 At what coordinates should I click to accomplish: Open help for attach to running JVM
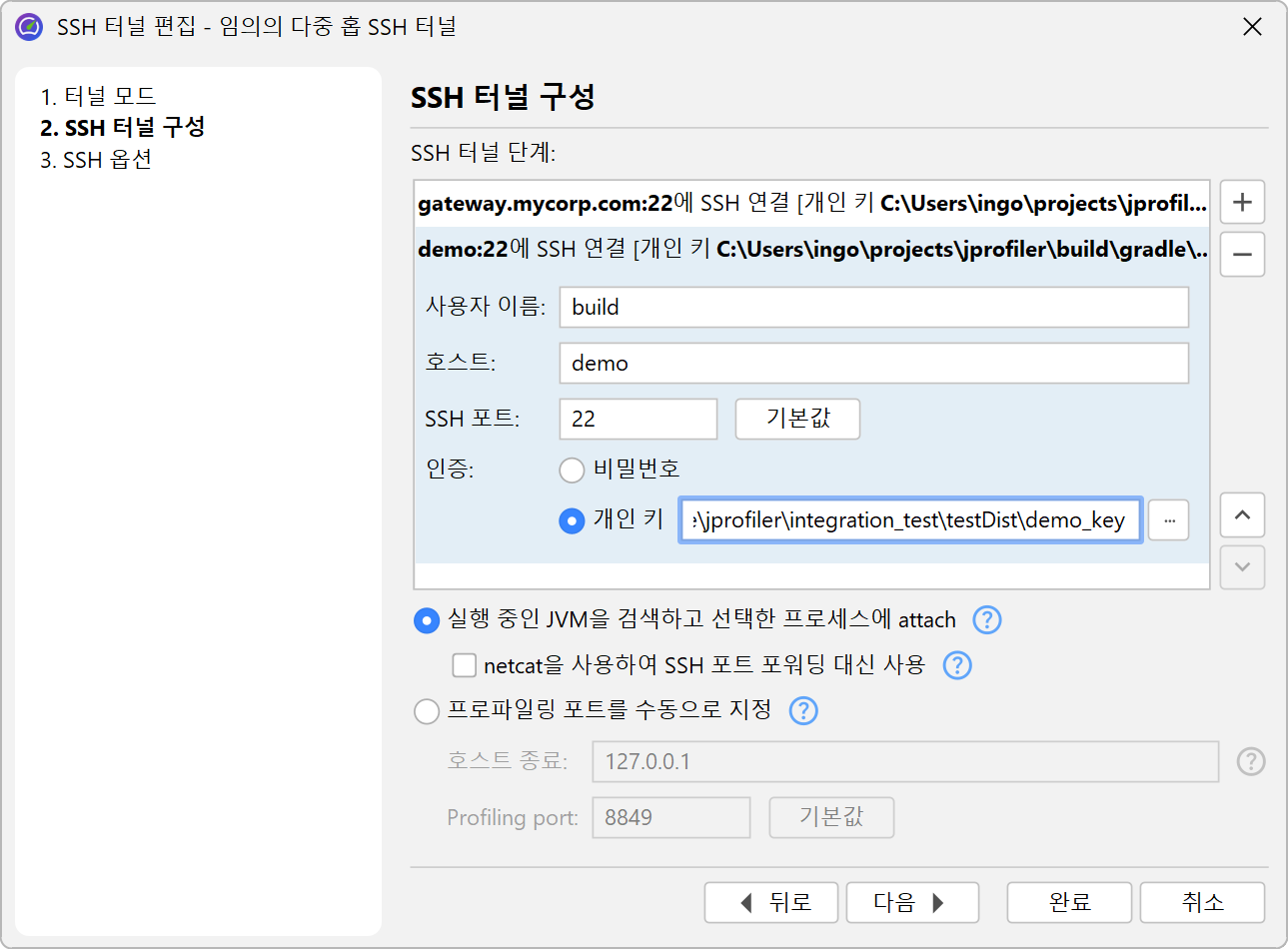(x=986, y=620)
